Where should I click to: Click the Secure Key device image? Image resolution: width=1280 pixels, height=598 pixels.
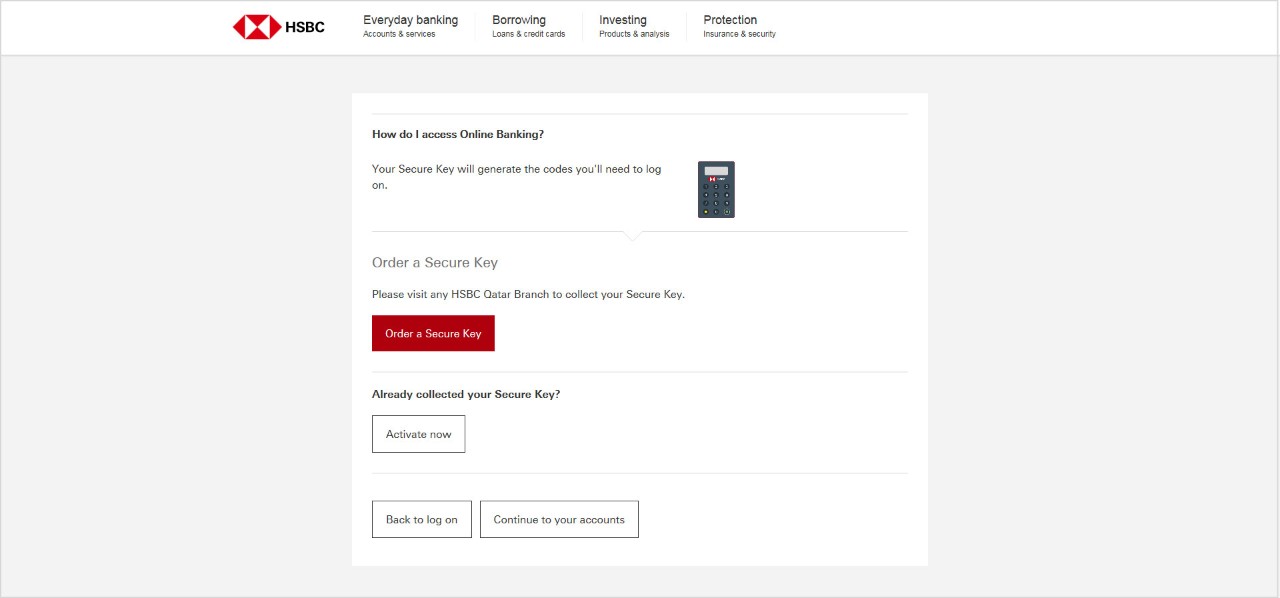pyautogui.click(x=716, y=190)
